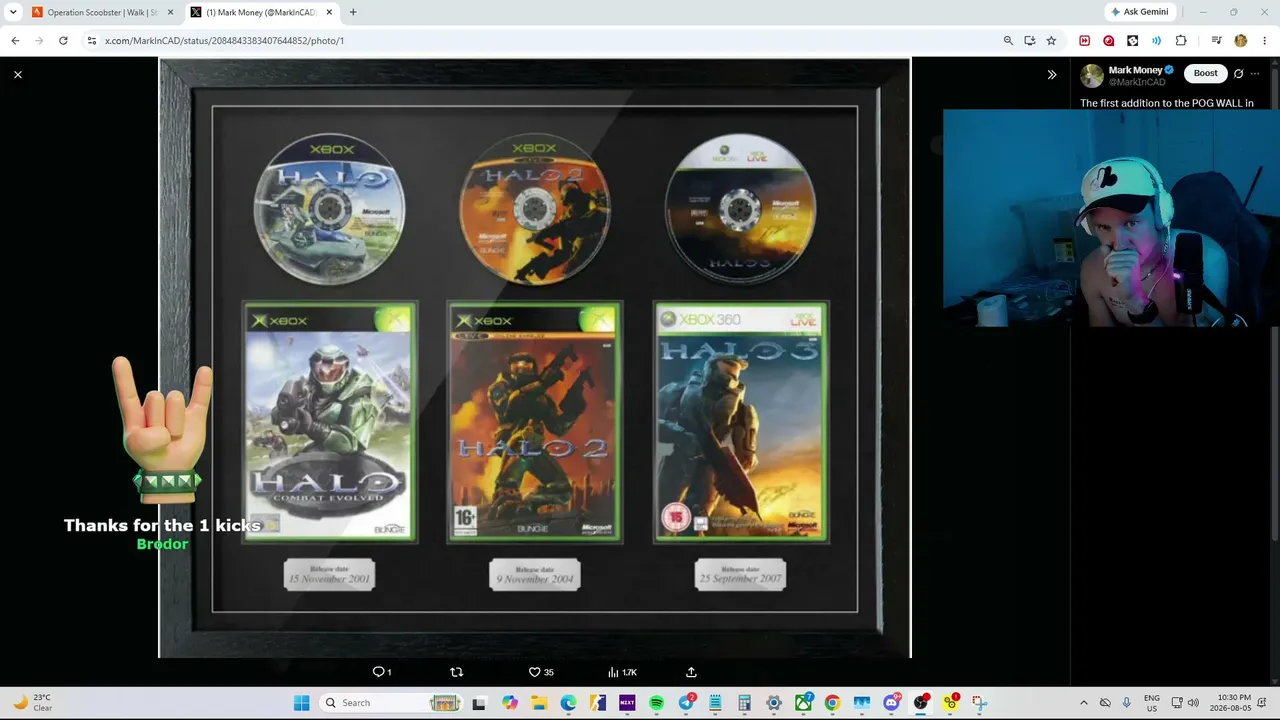Image resolution: width=1280 pixels, height=720 pixels.
Task: Open the reply icon under the photo
Action: 381,672
